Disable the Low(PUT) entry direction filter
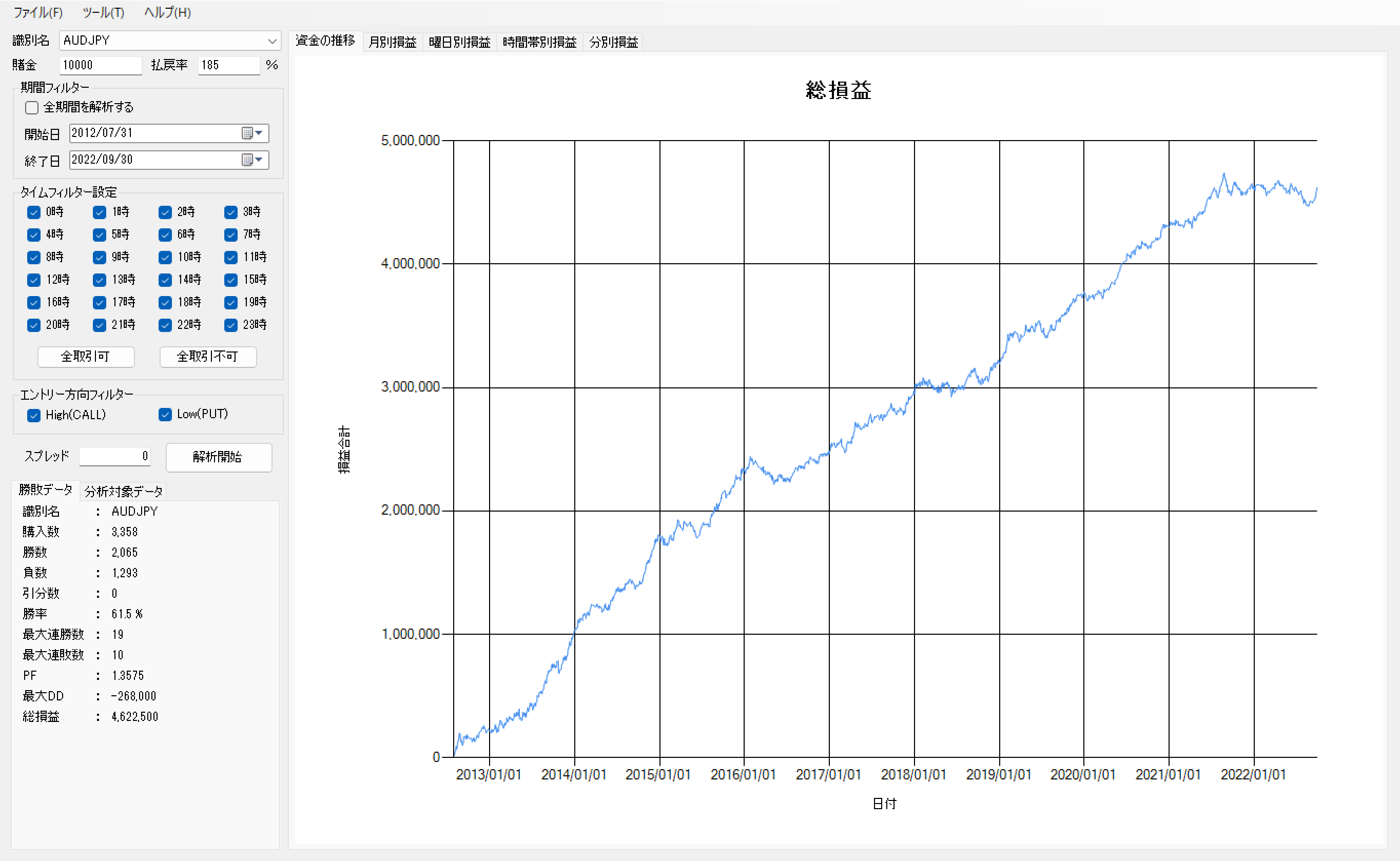Image resolution: width=1400 pixels, height=861 pixels. (x=165, y=415)
